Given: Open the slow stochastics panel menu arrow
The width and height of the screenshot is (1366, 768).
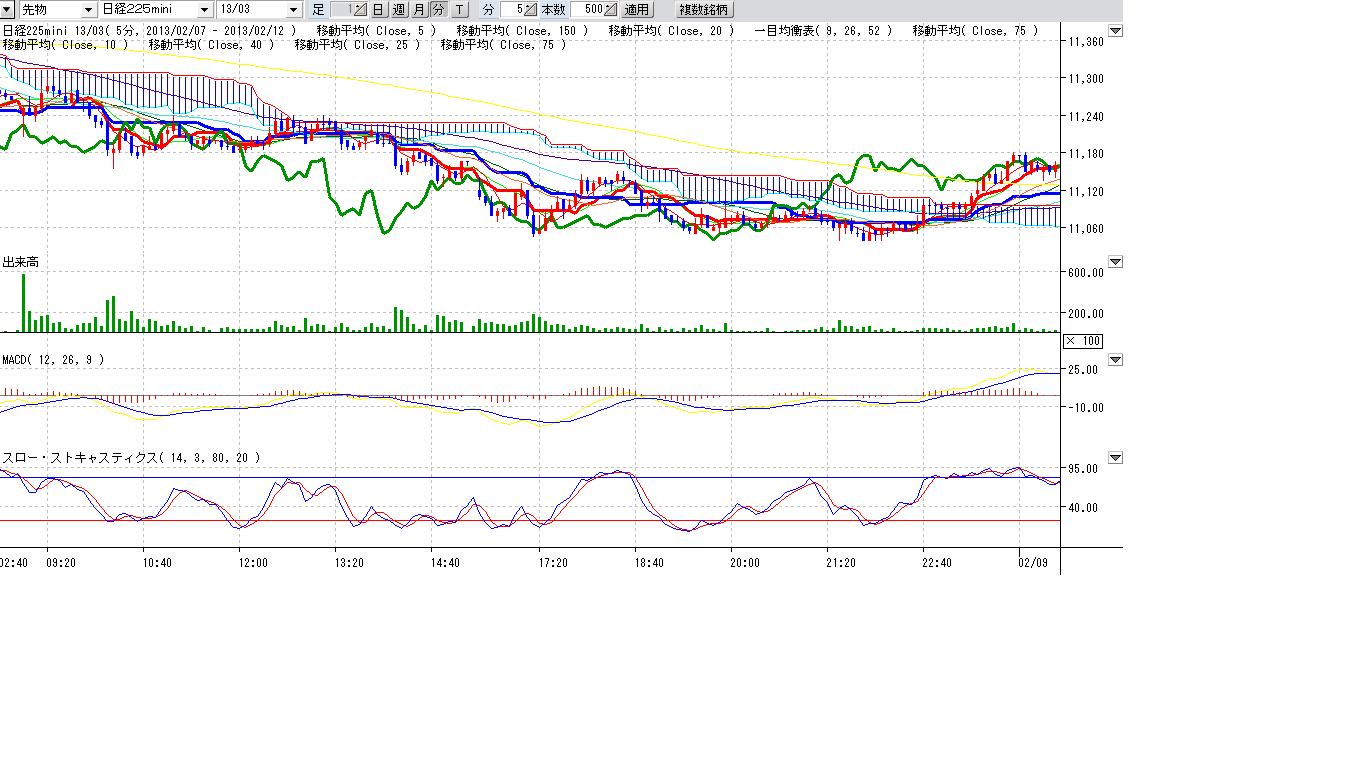Looking at the screenshot, I should pyautogui.click(x=1116, y=458).
